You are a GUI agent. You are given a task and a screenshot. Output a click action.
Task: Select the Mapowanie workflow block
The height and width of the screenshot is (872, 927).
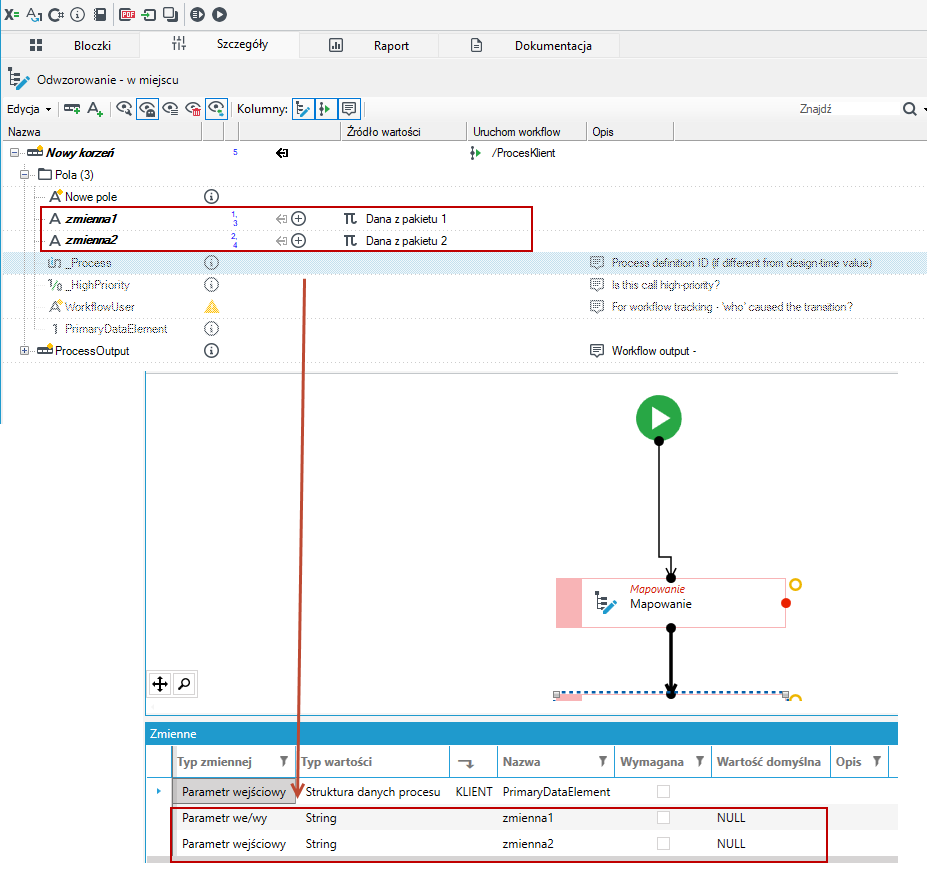click(670, 603)
